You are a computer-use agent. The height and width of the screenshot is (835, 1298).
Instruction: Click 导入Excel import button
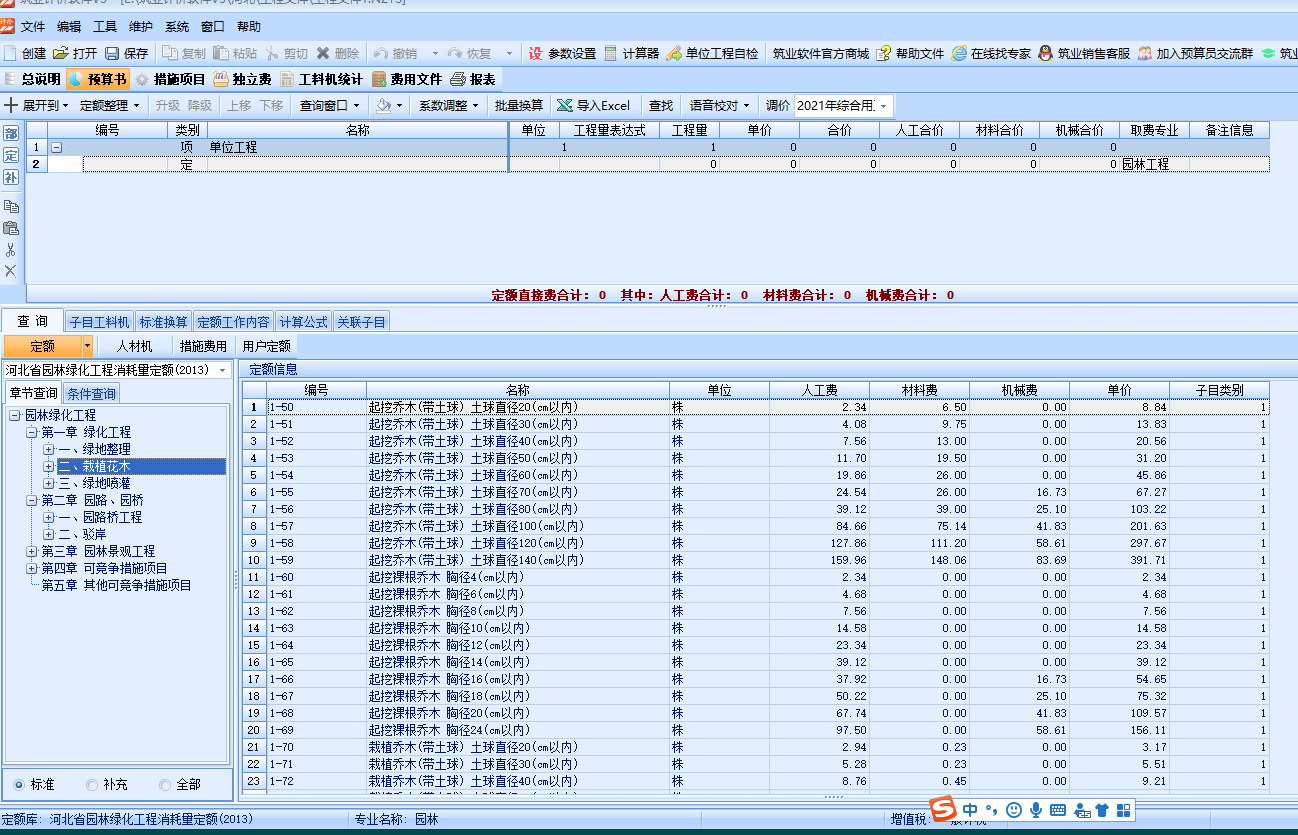pos(593,105)
